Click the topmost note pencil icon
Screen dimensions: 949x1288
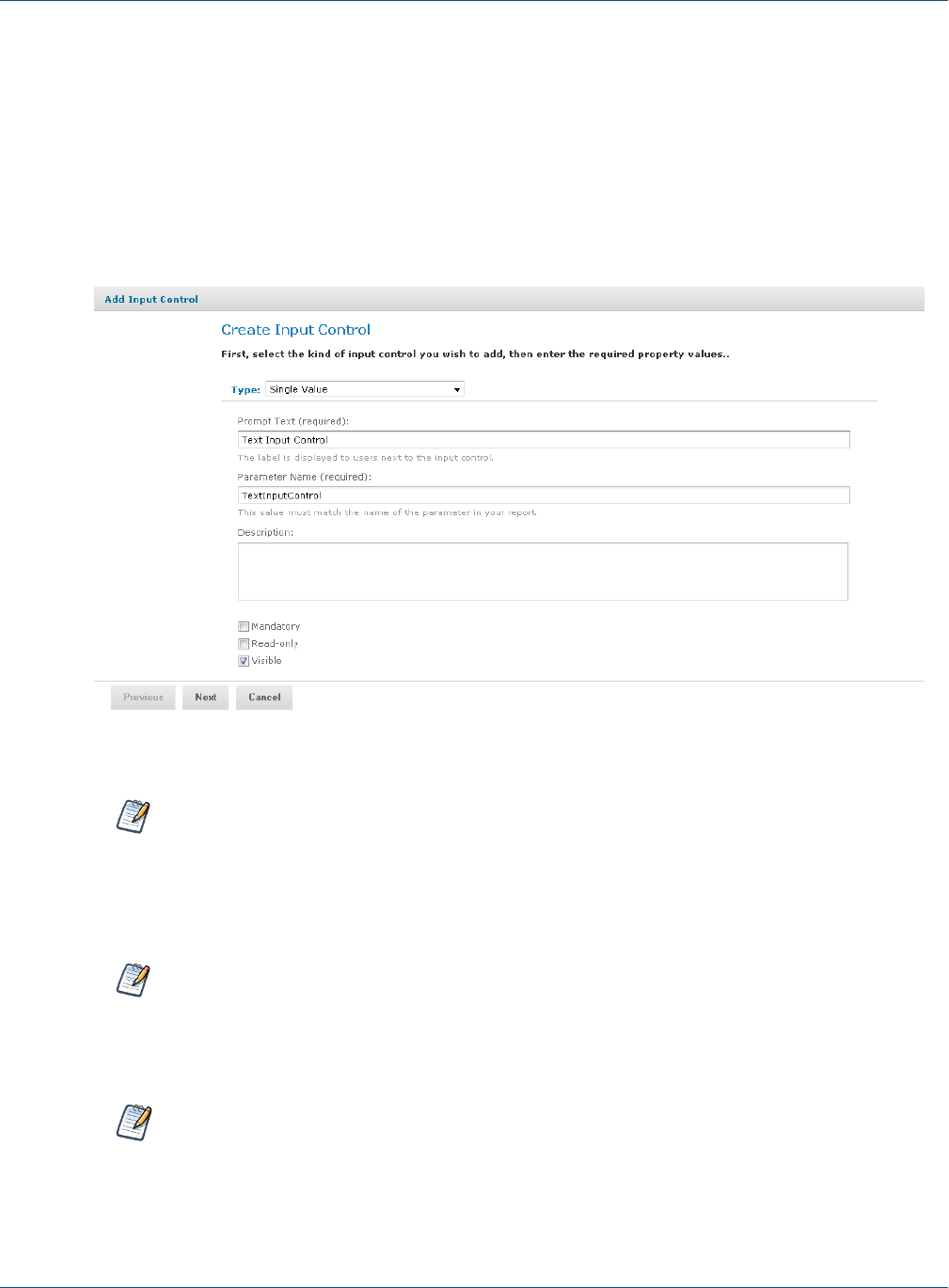click(x=134, y=816)
